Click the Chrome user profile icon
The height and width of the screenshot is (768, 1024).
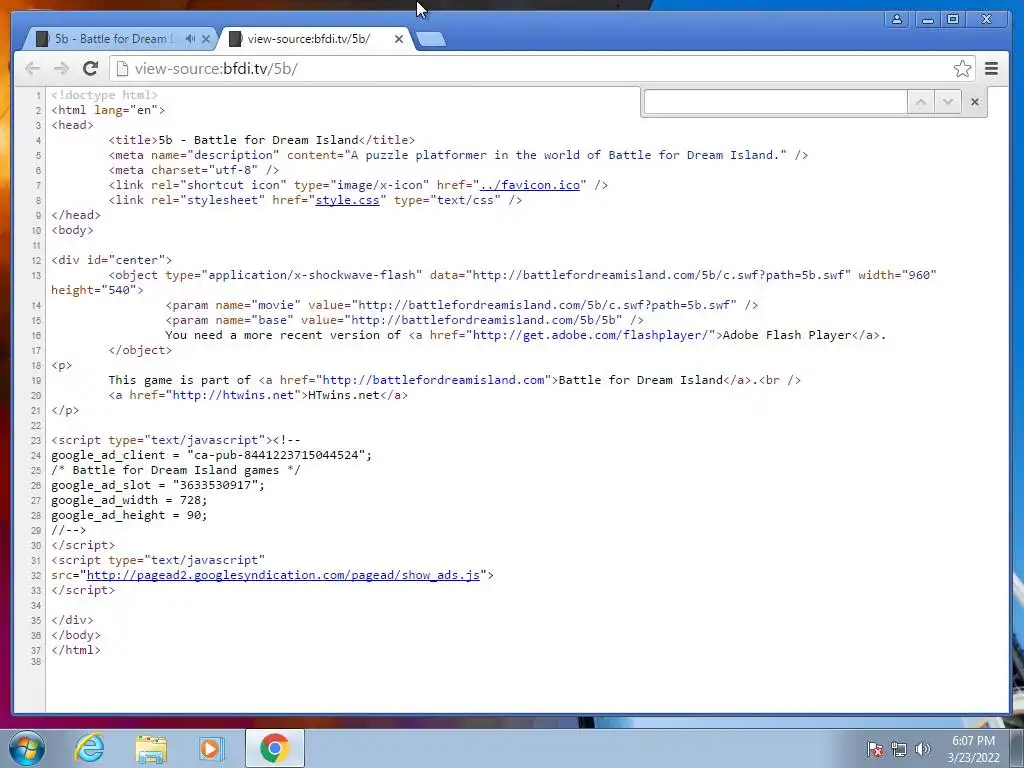pyautogui.click(x=897, y=19)
